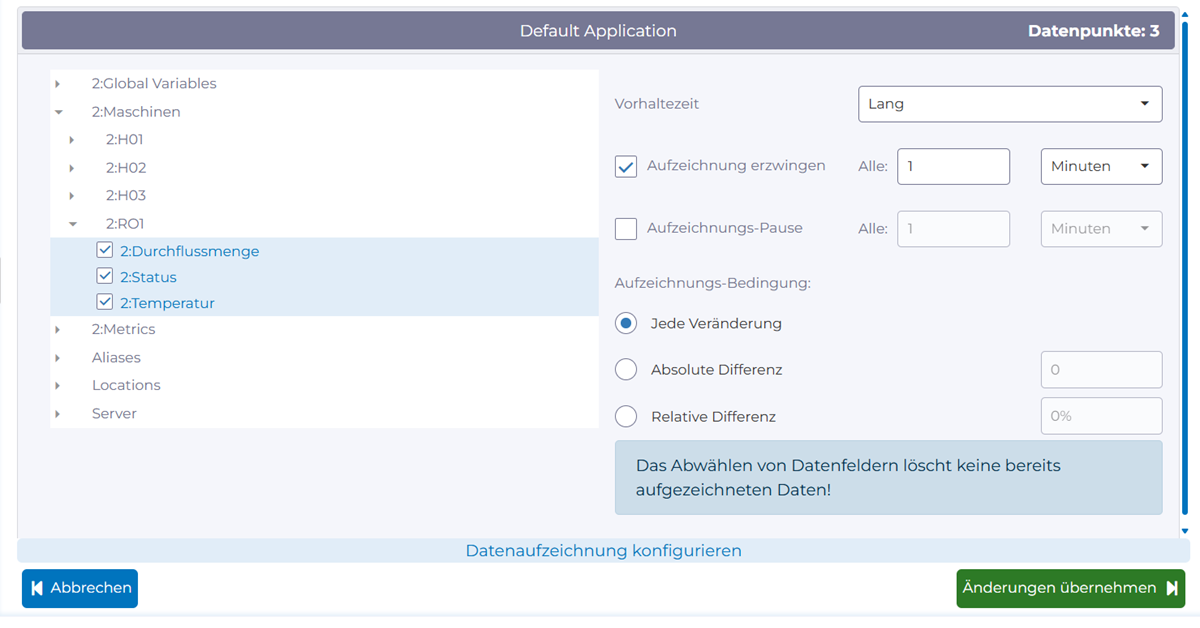This screenshot has width=1200, height=628.
Task: Select the Relative Differenz condition
Action: (626, 416)
